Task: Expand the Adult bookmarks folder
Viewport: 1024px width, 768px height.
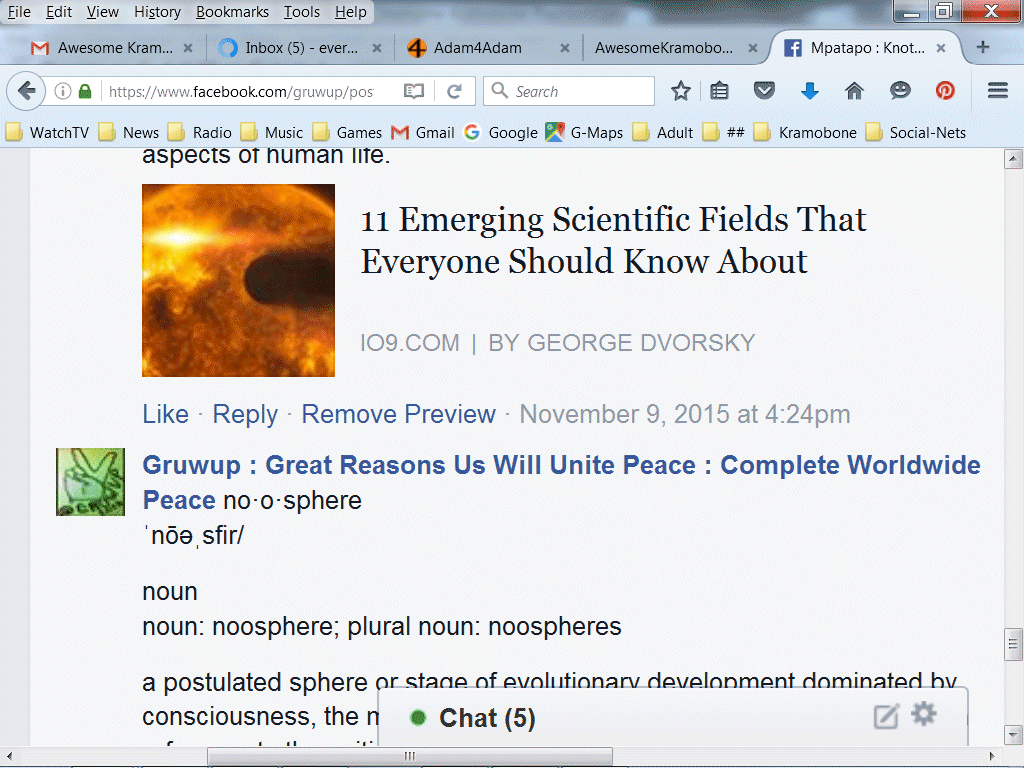Action: pyautogui.click(x=663, y=133)
